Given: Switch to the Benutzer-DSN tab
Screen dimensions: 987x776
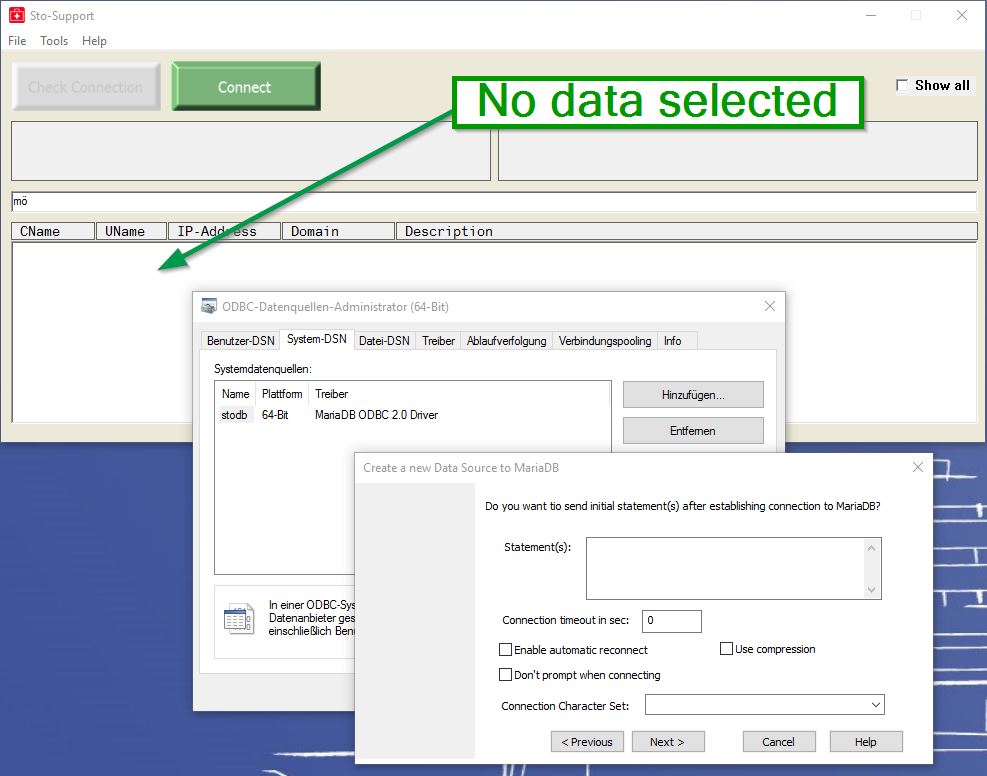Looking at the screenshot, I should (x=240, y=341).
